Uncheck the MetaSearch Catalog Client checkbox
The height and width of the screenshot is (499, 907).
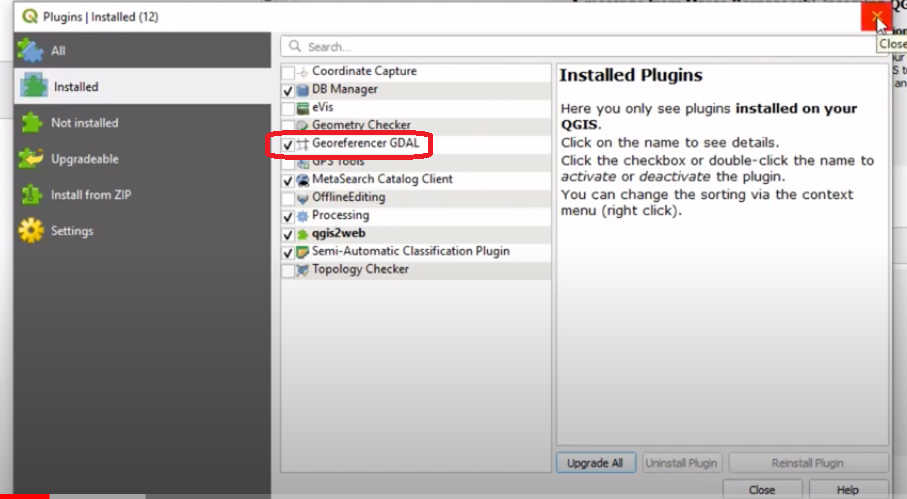(287, 180)
